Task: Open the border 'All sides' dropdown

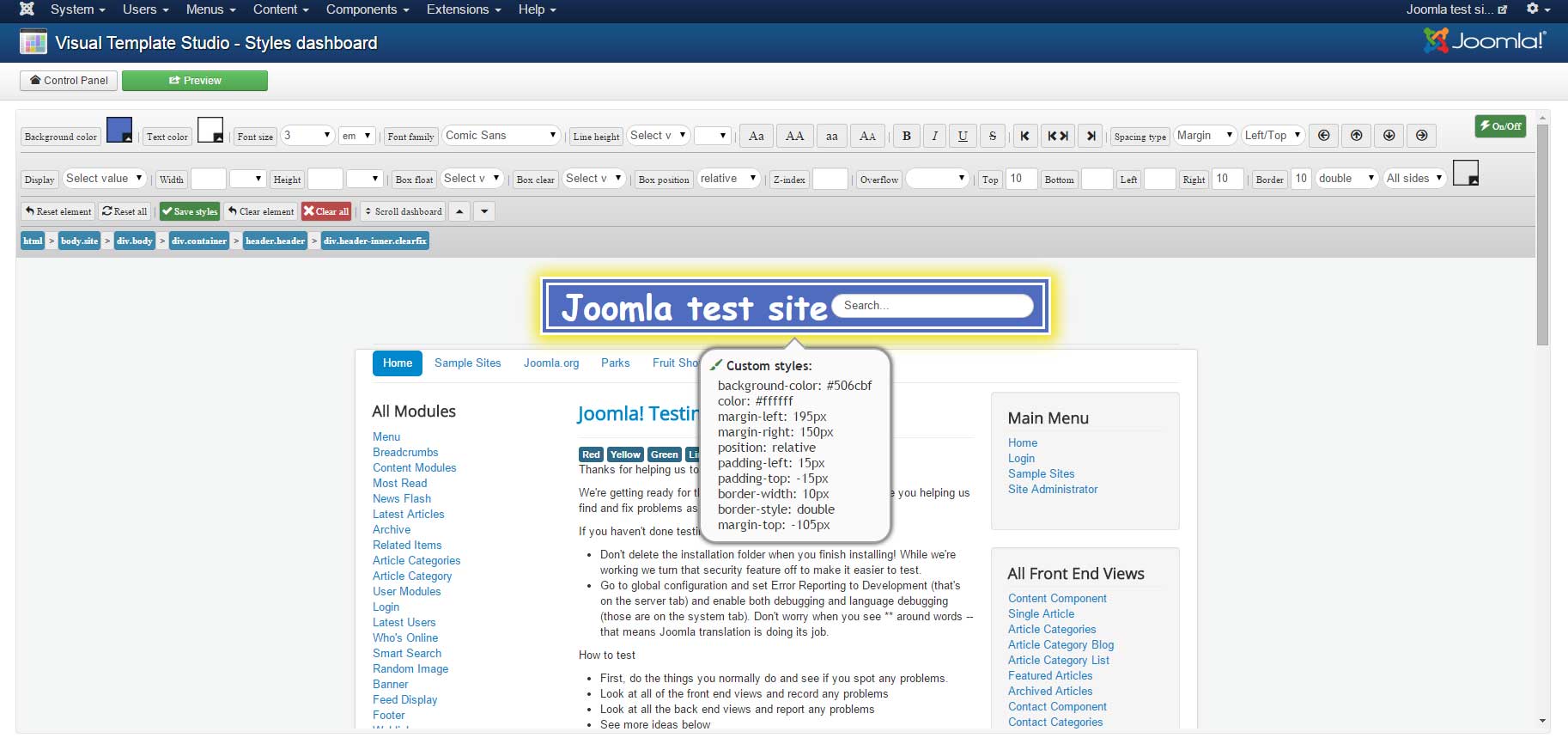Action: coord(1415,179)
